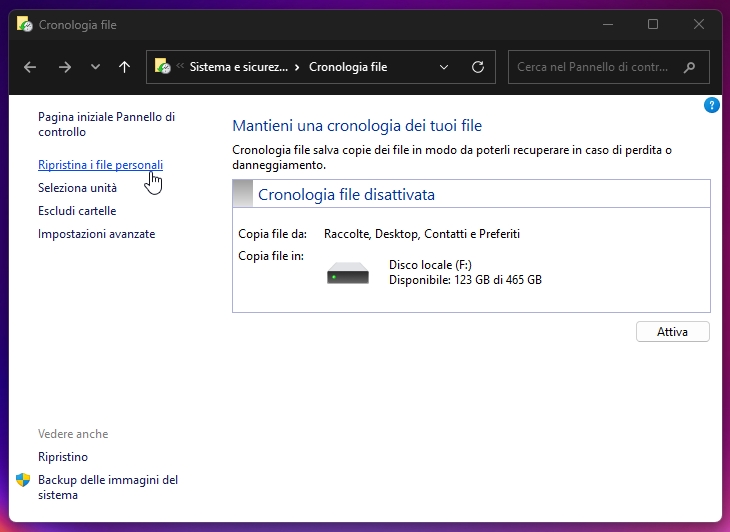Click Disponibile: 123 GB di 465 GB text
The image size is (730, 532).
(x=466, y=280)
